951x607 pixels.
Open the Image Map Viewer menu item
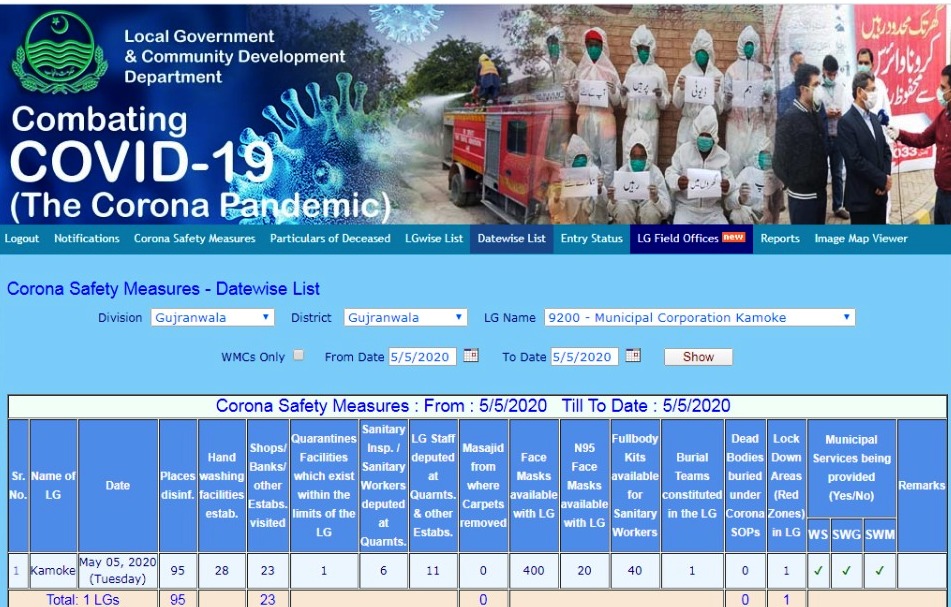click(x=861, y=238)
